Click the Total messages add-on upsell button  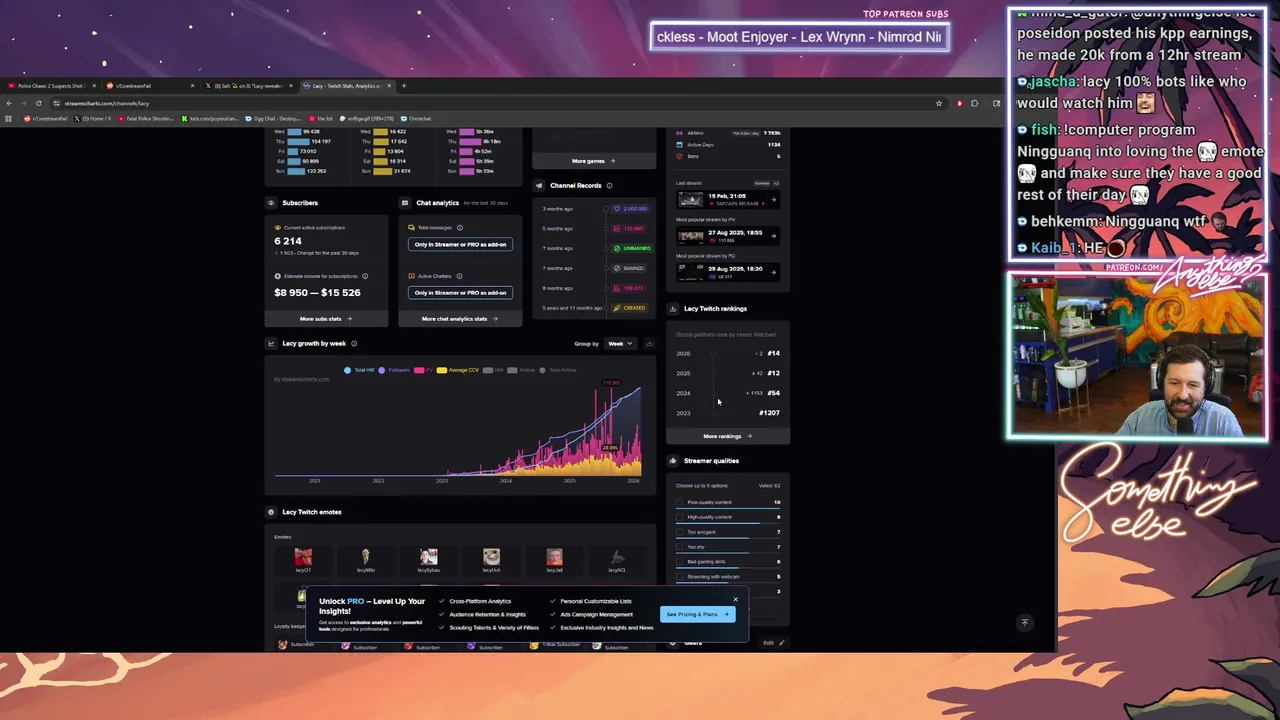tap(460, 244)
